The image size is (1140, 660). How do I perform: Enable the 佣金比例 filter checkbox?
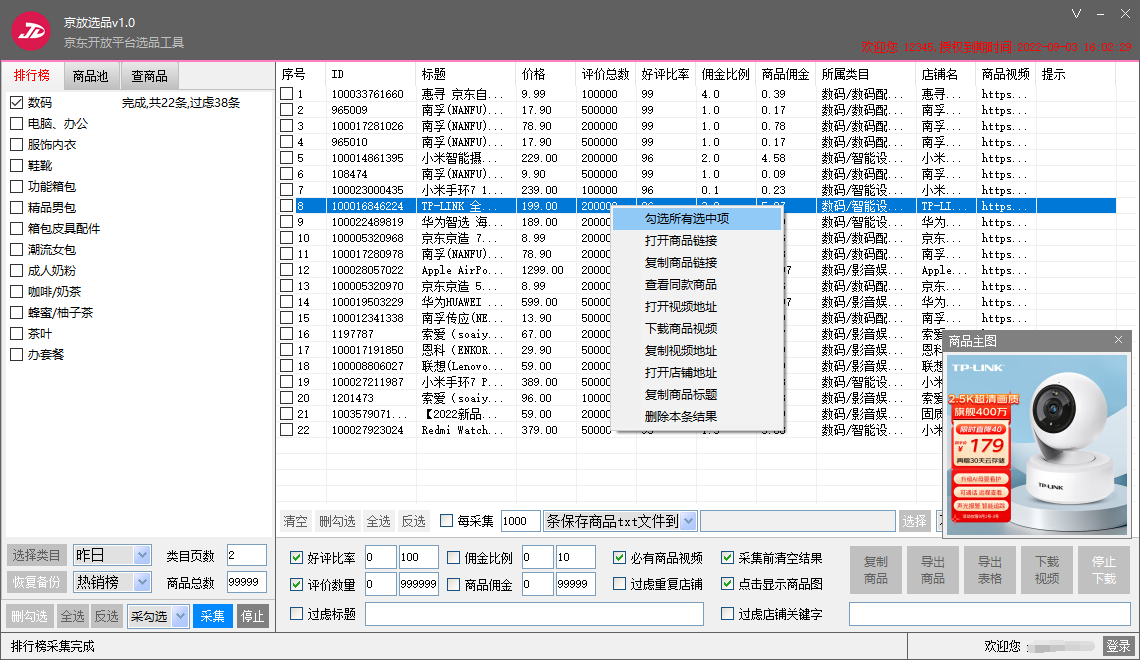[453, 558]
